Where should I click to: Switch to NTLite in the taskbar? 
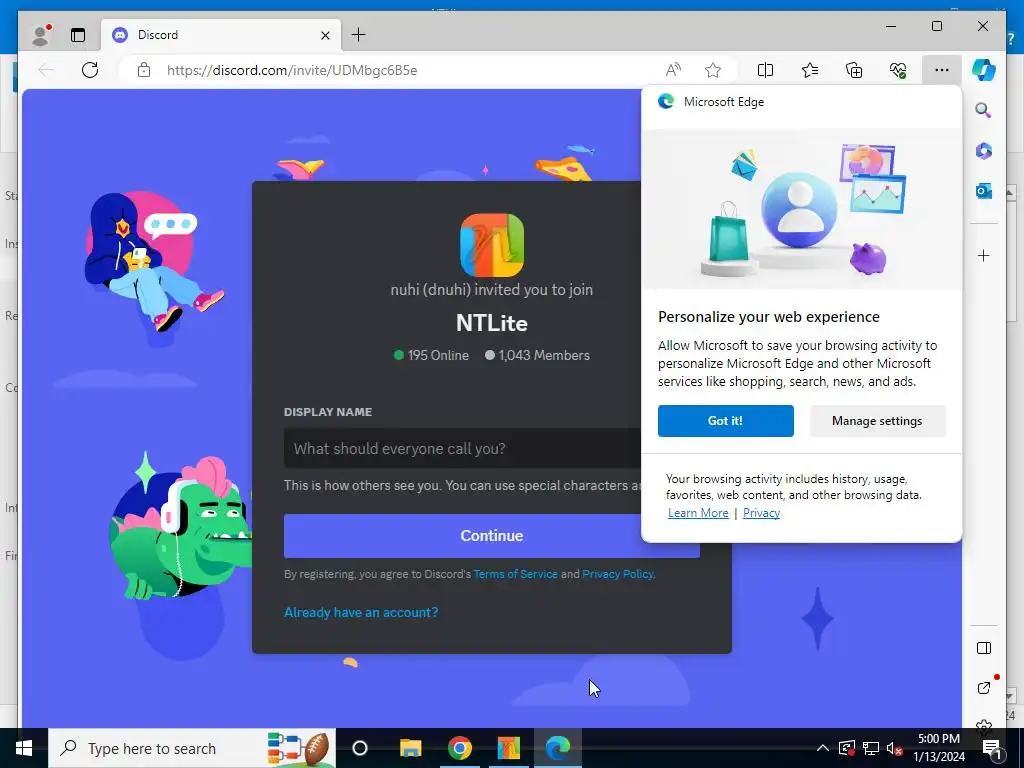click(x=509, y=748)
